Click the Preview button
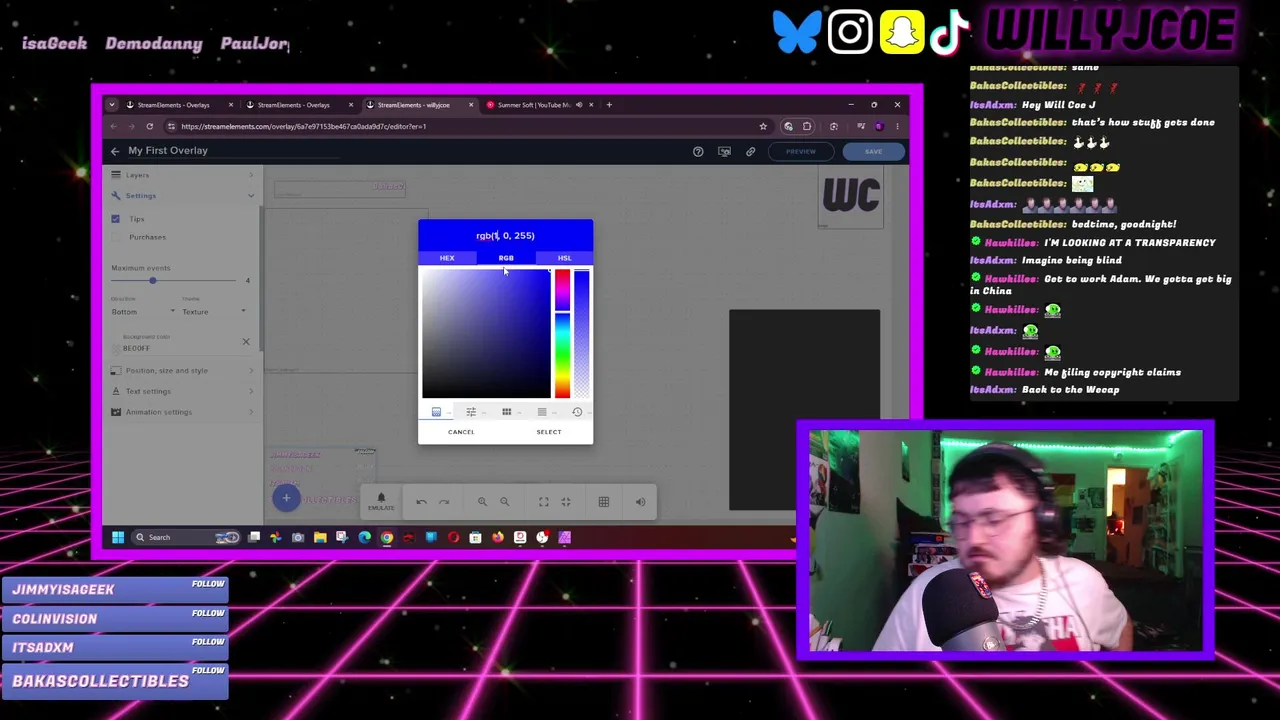 pos(800,151)
